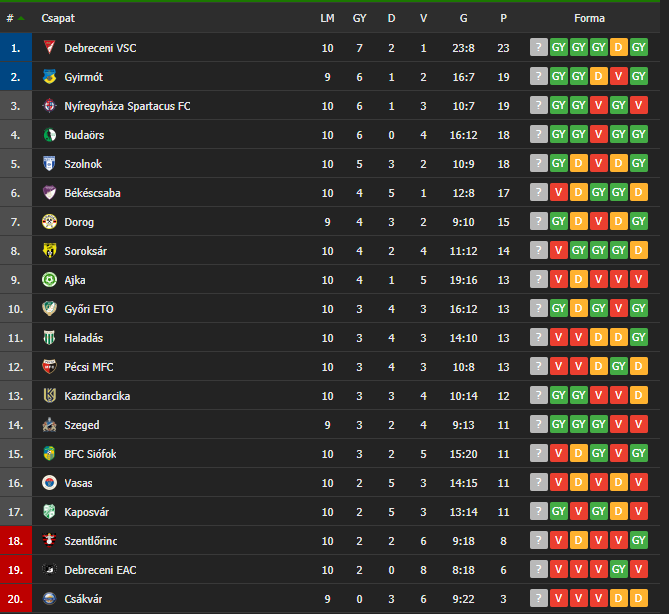Sort by the LM matches column header
Viewport: 669px width, 614px height.
[327, 18]
